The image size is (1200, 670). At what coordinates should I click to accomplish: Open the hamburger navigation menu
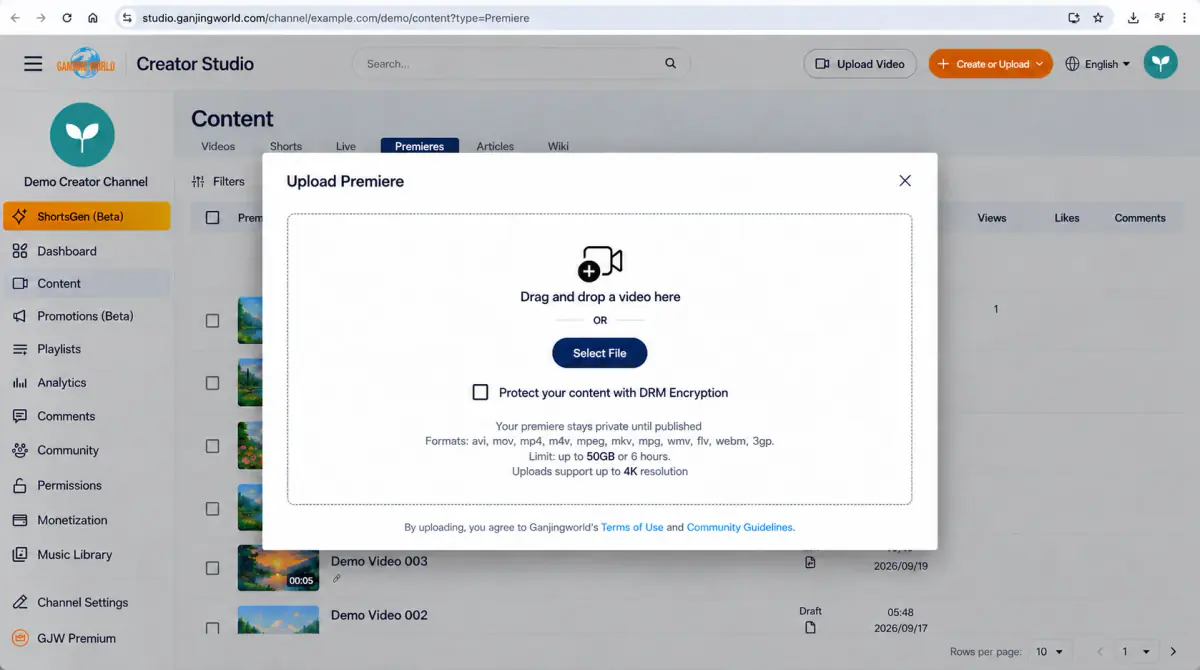click(x=33, y=64)
